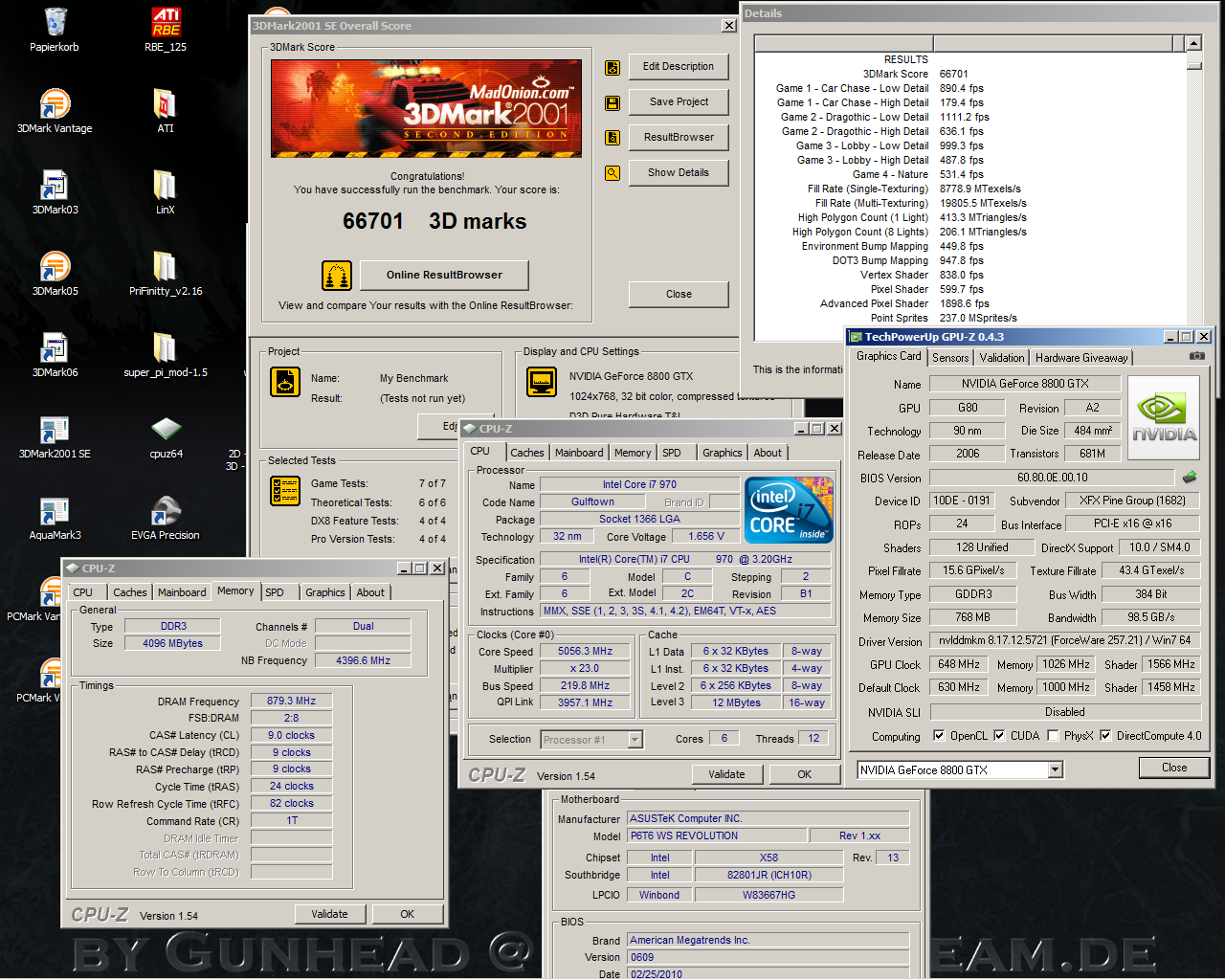Click Close button in GPU-Z window
The height and width of the screenshot is (980, 1225).
(x=1174, y=768)
